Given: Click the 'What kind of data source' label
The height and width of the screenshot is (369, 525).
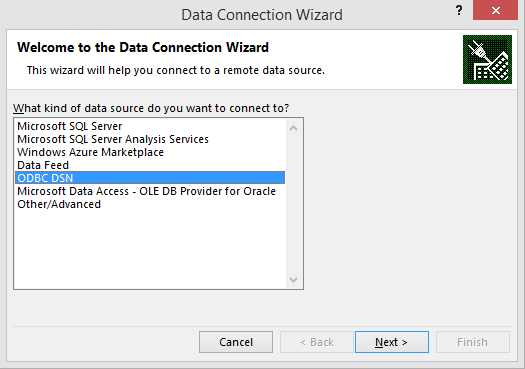Looking at the screenshot, I should click(x=151, y=108).
